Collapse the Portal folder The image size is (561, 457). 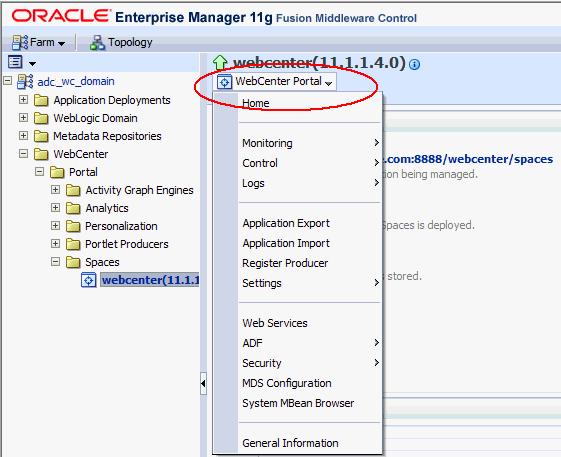click(x=39, y=171)
